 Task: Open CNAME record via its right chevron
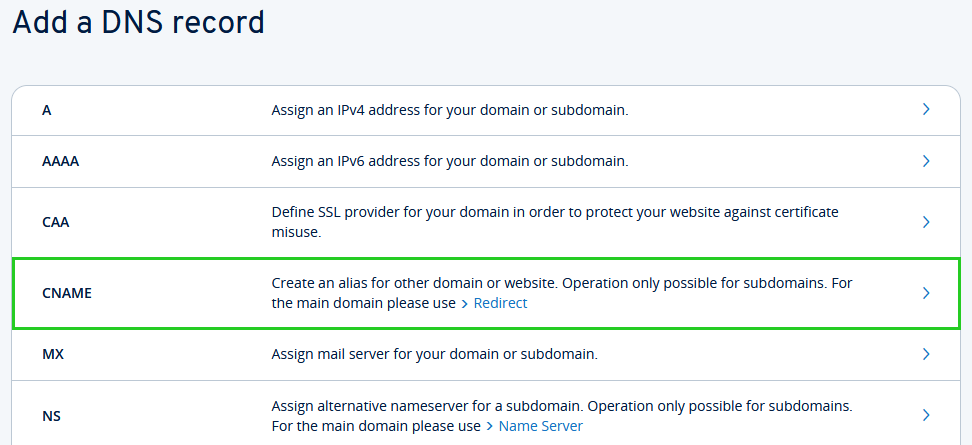926,293
